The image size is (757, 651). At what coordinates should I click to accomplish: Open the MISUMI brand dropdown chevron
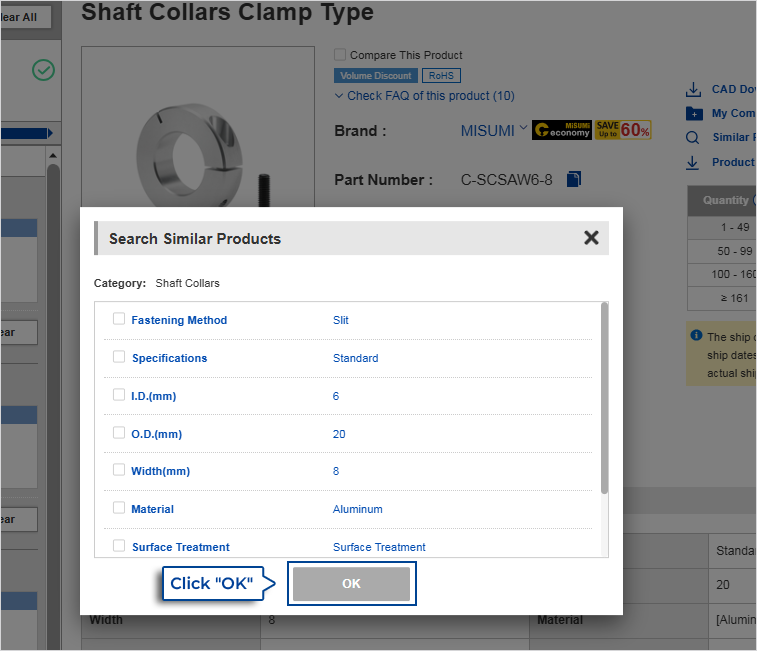point(523,128)
